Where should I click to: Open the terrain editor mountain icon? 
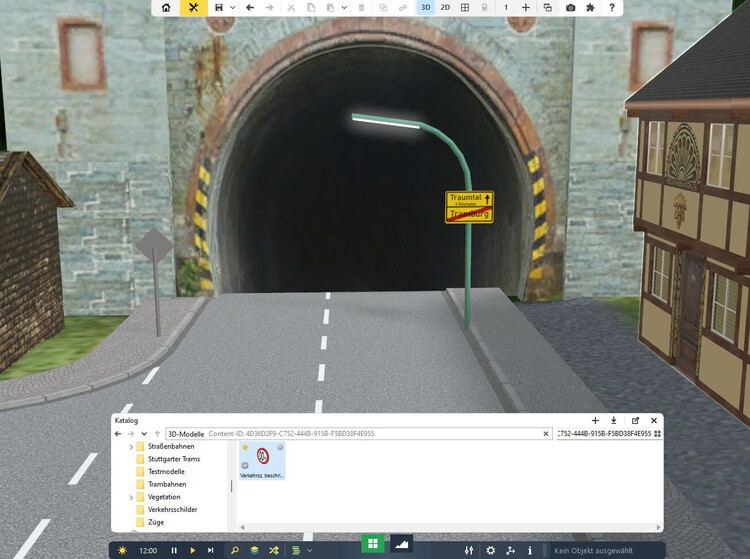pyautogui.click(x=401, y=543)
